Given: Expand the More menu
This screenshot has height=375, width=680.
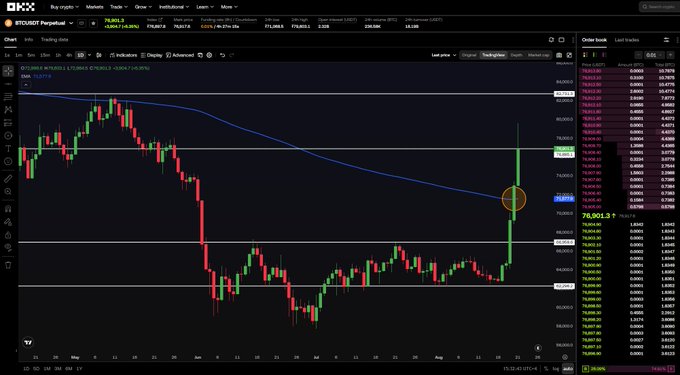Looking at the screenshot, I should click(229, 7).
